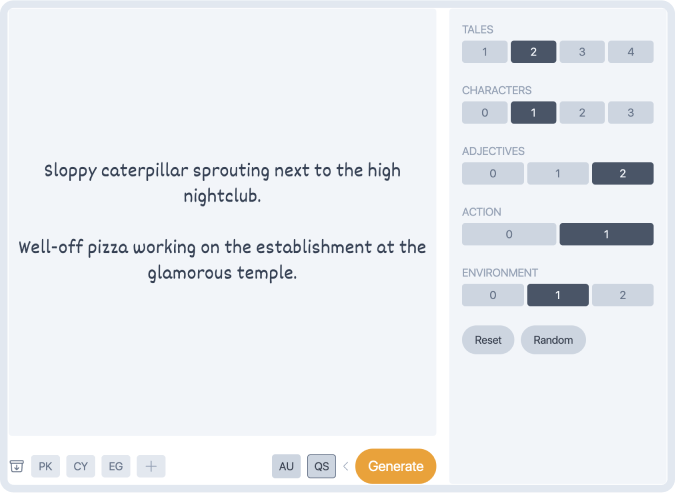Viewport: 675px width, 493px height.
Task: Select the EG preset tag
Action: tap(116, 466)
